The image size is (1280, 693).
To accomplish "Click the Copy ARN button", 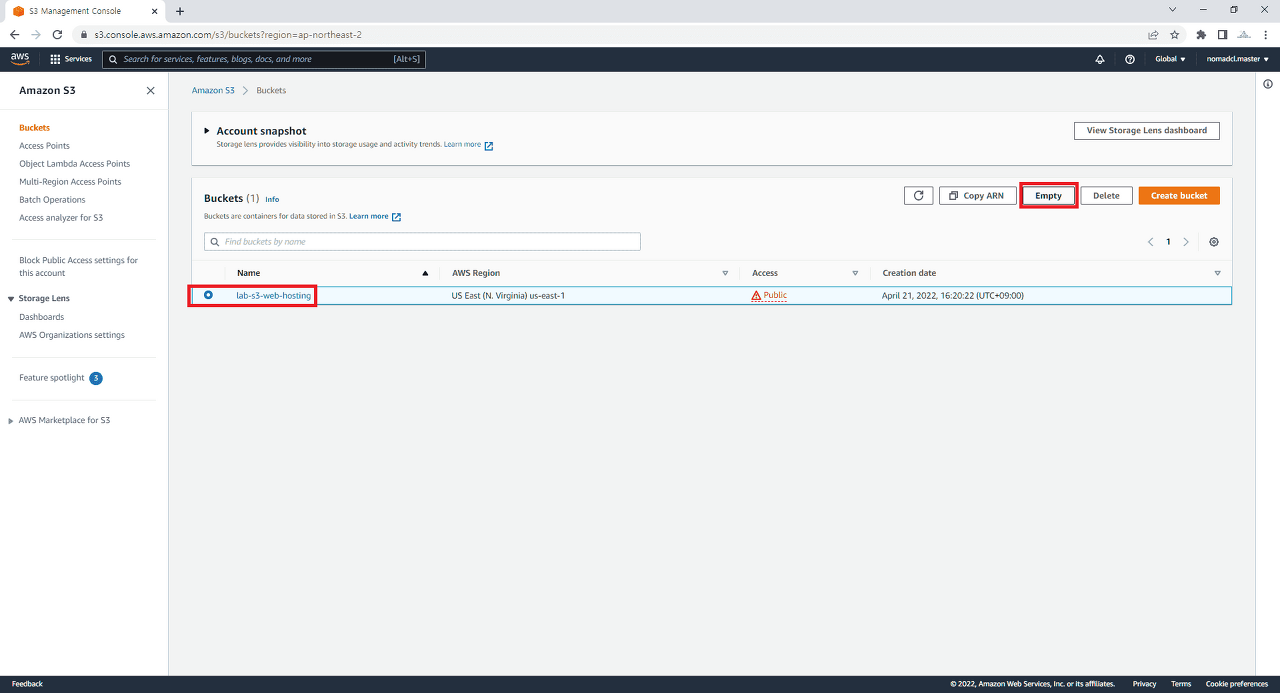I will coord(977,196).
